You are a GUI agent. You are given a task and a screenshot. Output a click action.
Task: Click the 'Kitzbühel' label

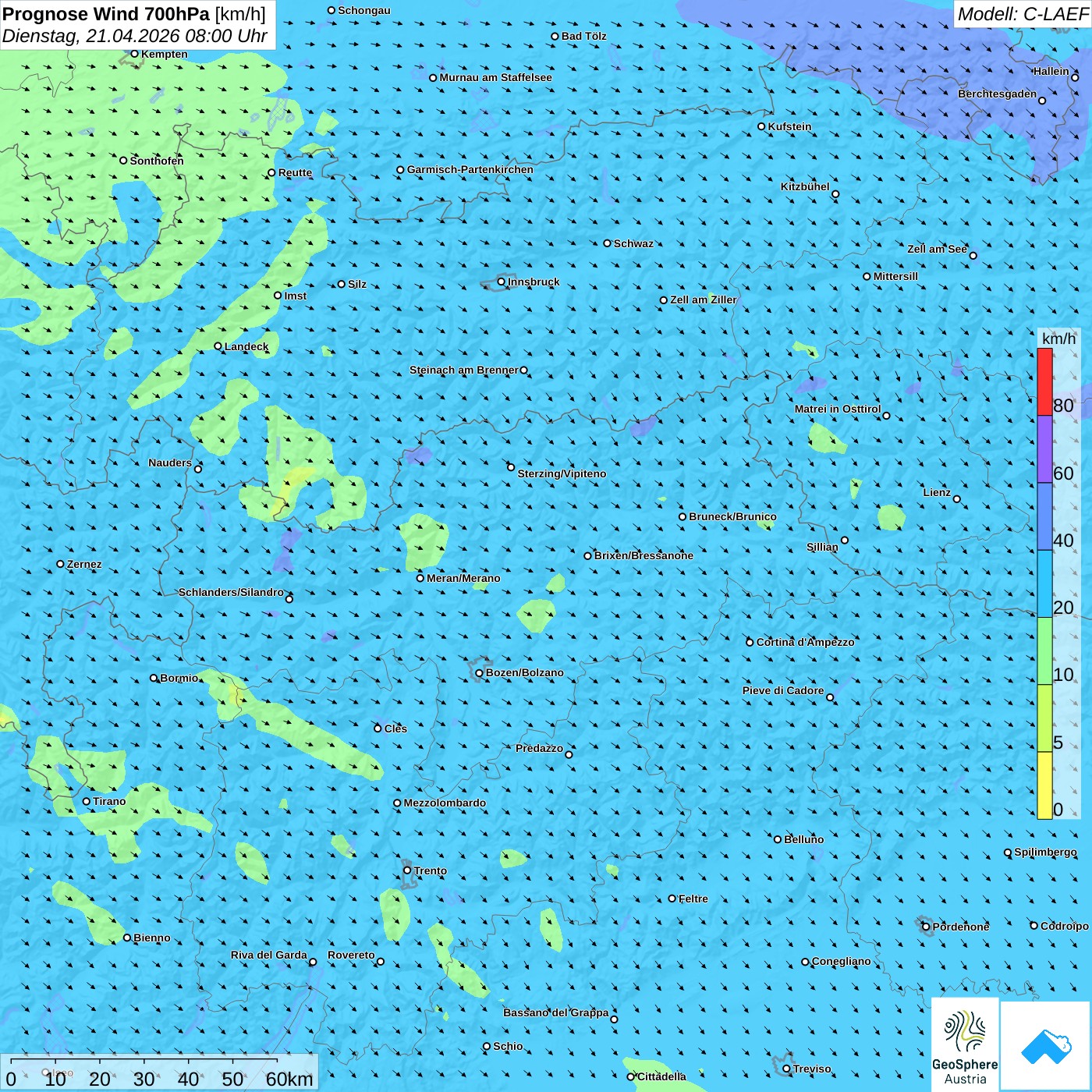pyautogui.click(x=805, y=186)
